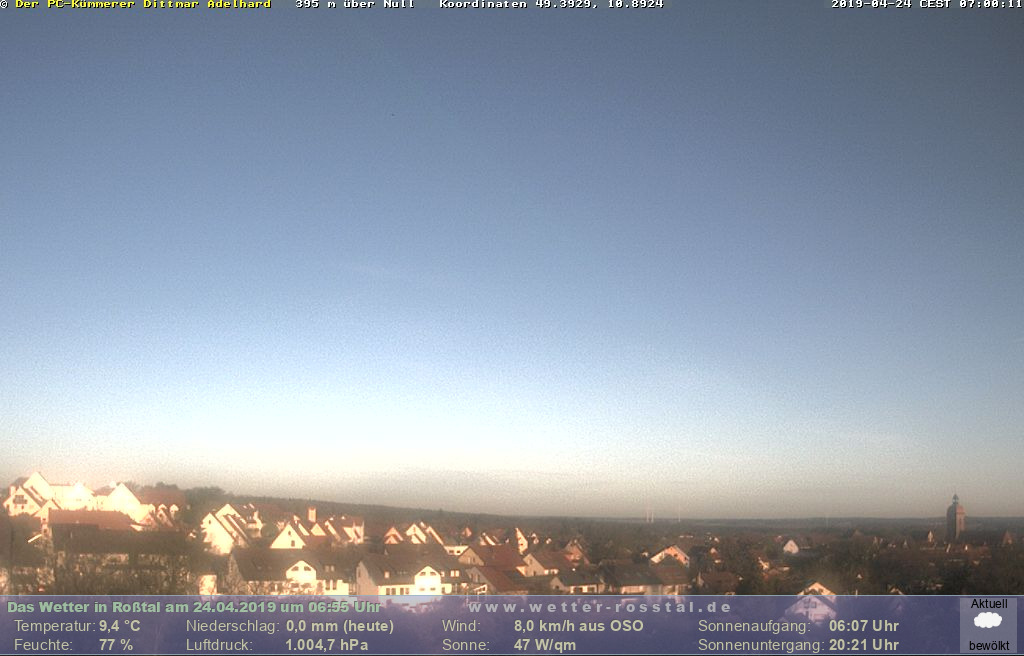Click the wind speed 8,0 km/h aus OSO

point(578,626)
